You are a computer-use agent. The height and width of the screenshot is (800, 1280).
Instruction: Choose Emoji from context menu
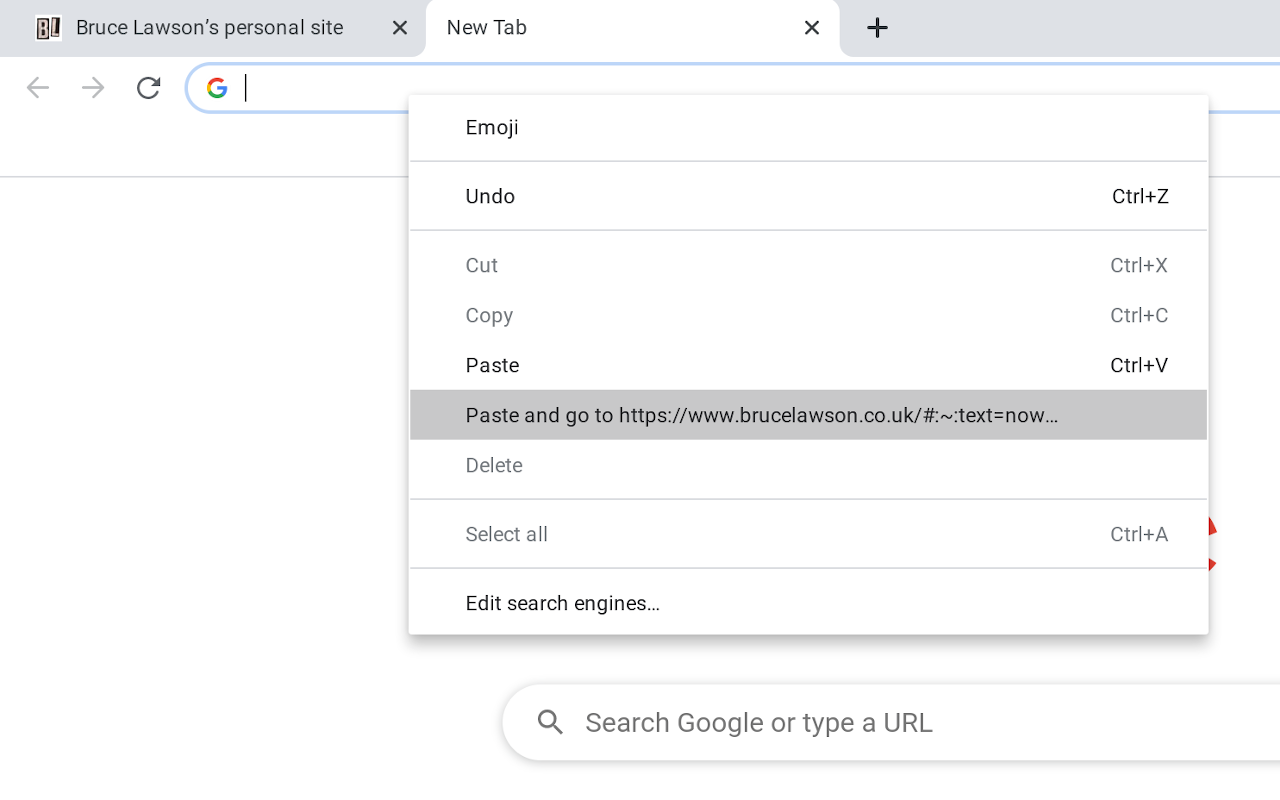(808, 127)
